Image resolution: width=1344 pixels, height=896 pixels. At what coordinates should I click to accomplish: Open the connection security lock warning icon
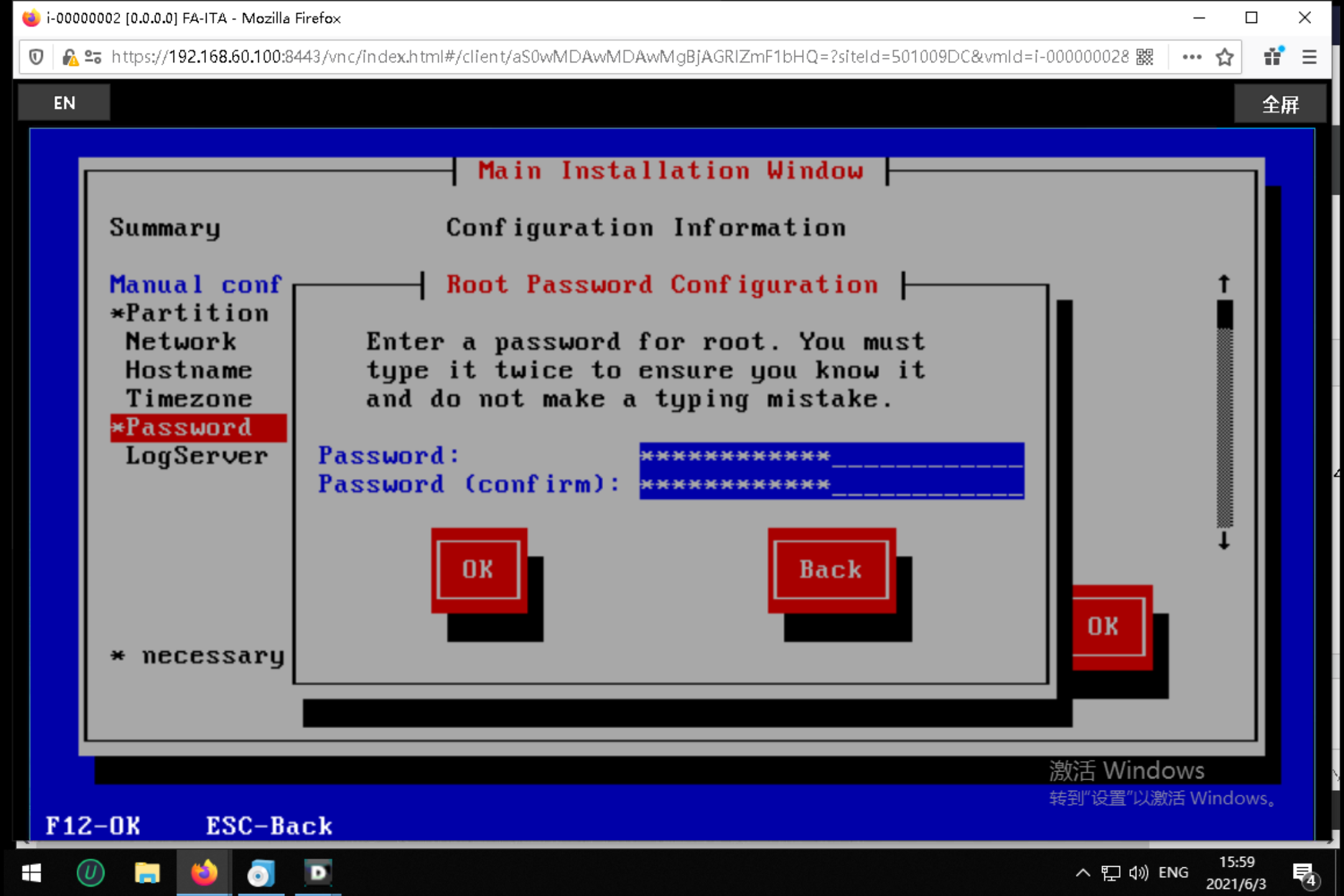coord(70,57)
